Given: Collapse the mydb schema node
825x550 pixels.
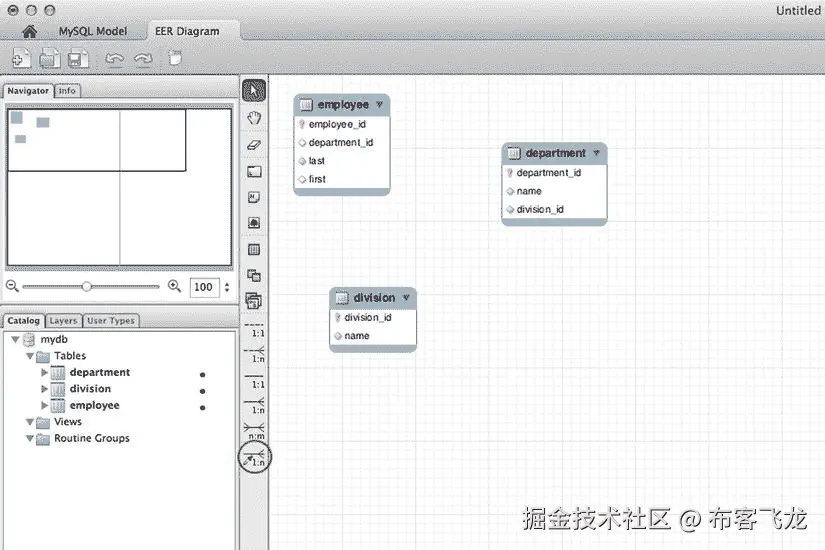Looking at the screenshot, I should point(15,339).
